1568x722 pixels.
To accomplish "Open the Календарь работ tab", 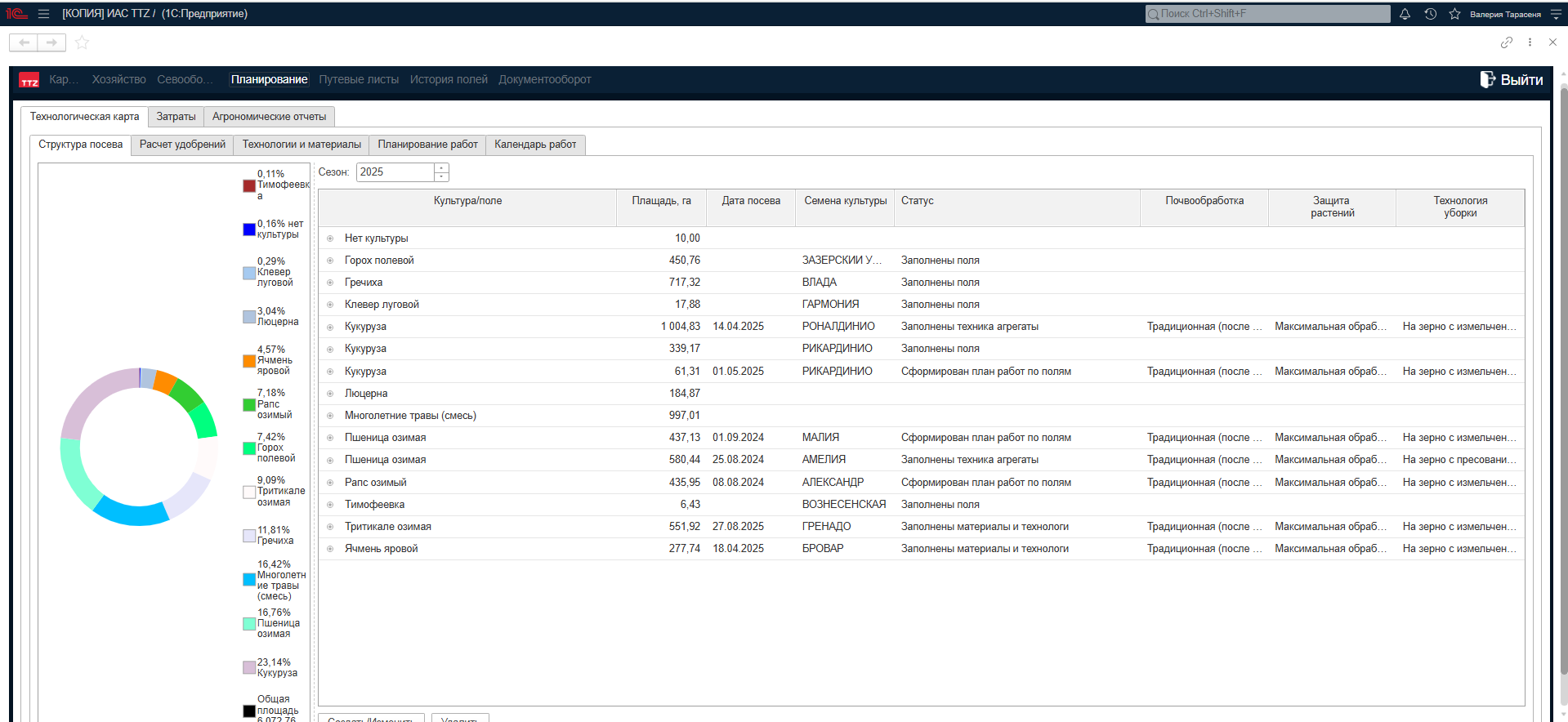I will (535, 145).
